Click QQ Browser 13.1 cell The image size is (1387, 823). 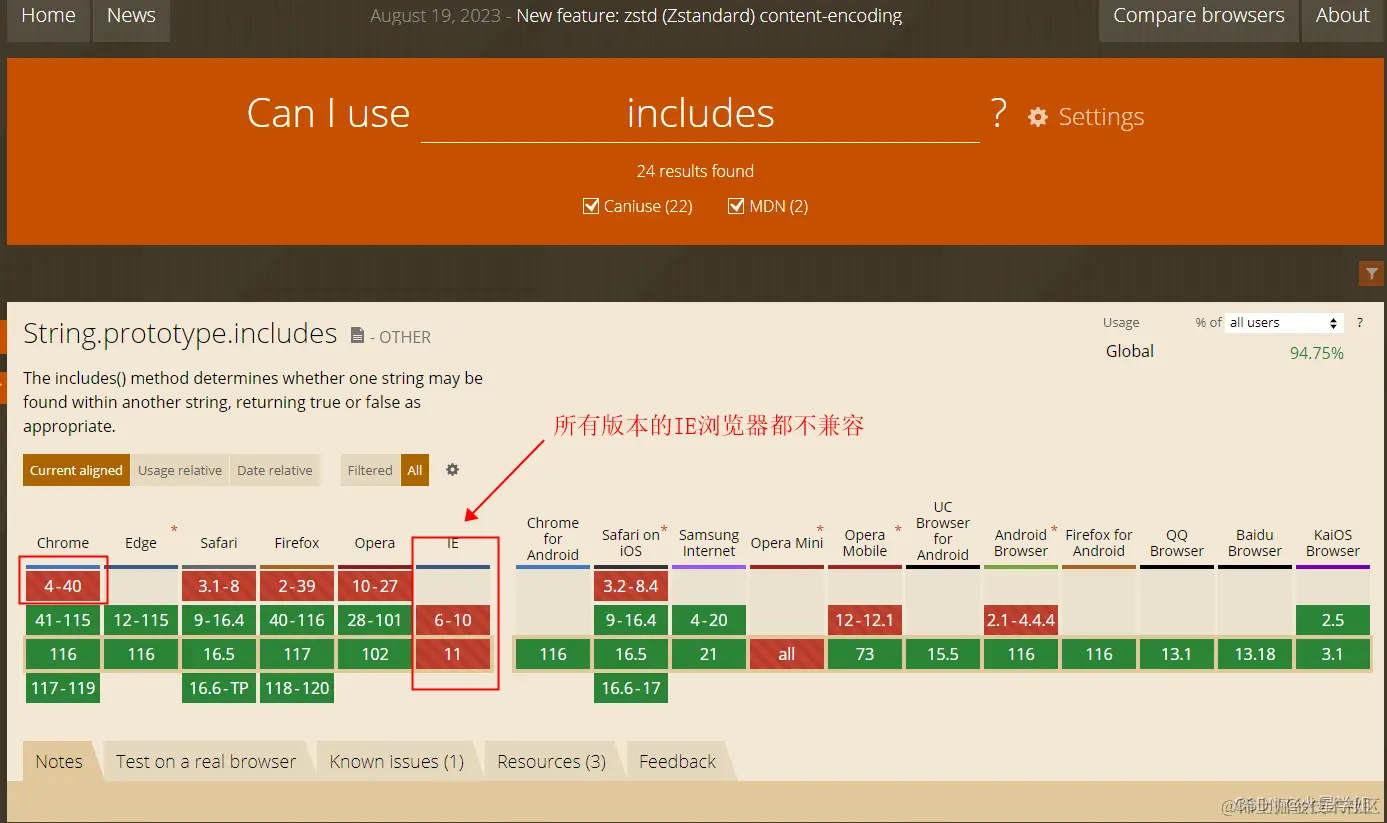point(1177,654)
